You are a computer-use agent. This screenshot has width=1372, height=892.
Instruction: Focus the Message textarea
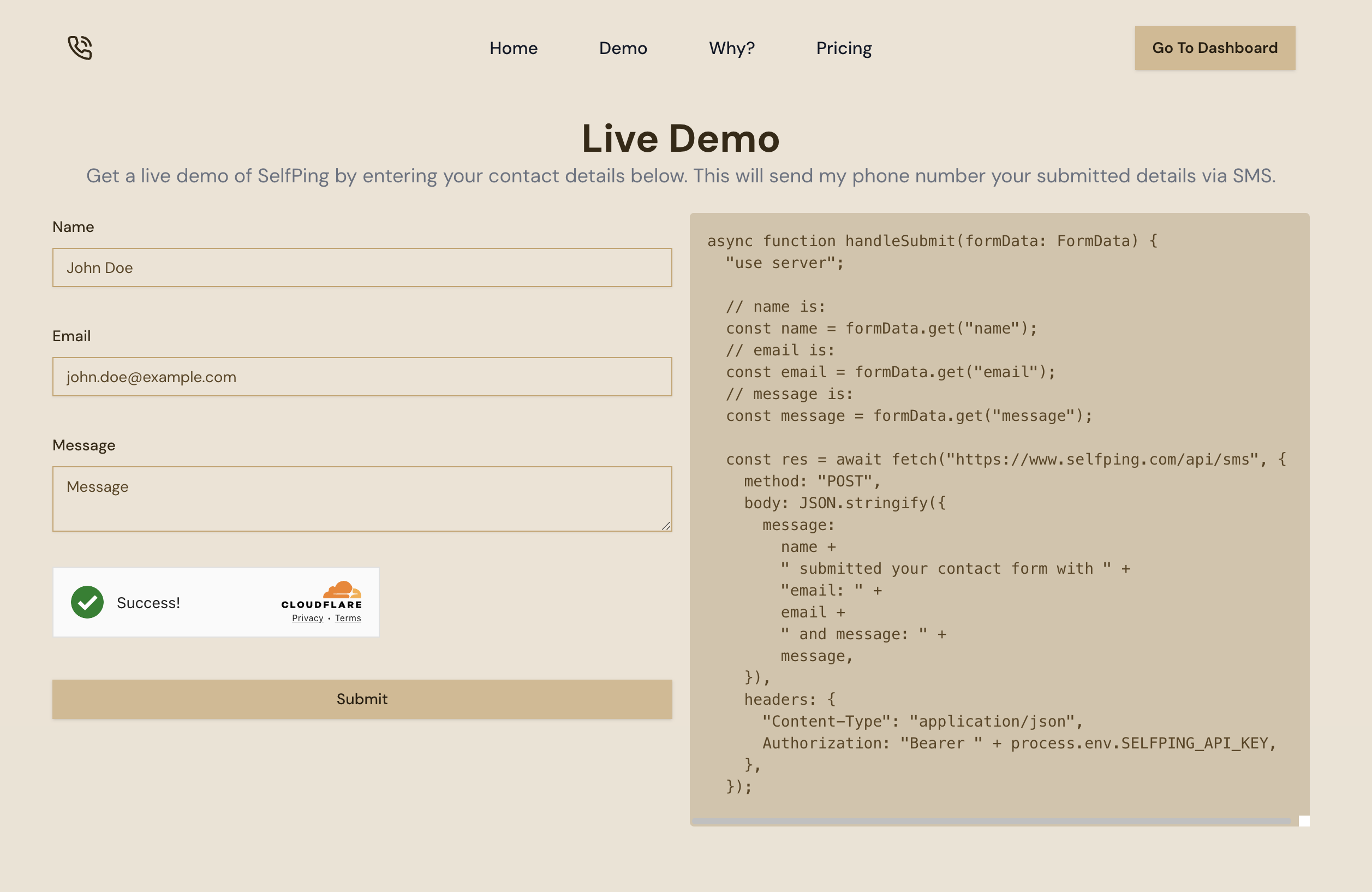[362, 499]
